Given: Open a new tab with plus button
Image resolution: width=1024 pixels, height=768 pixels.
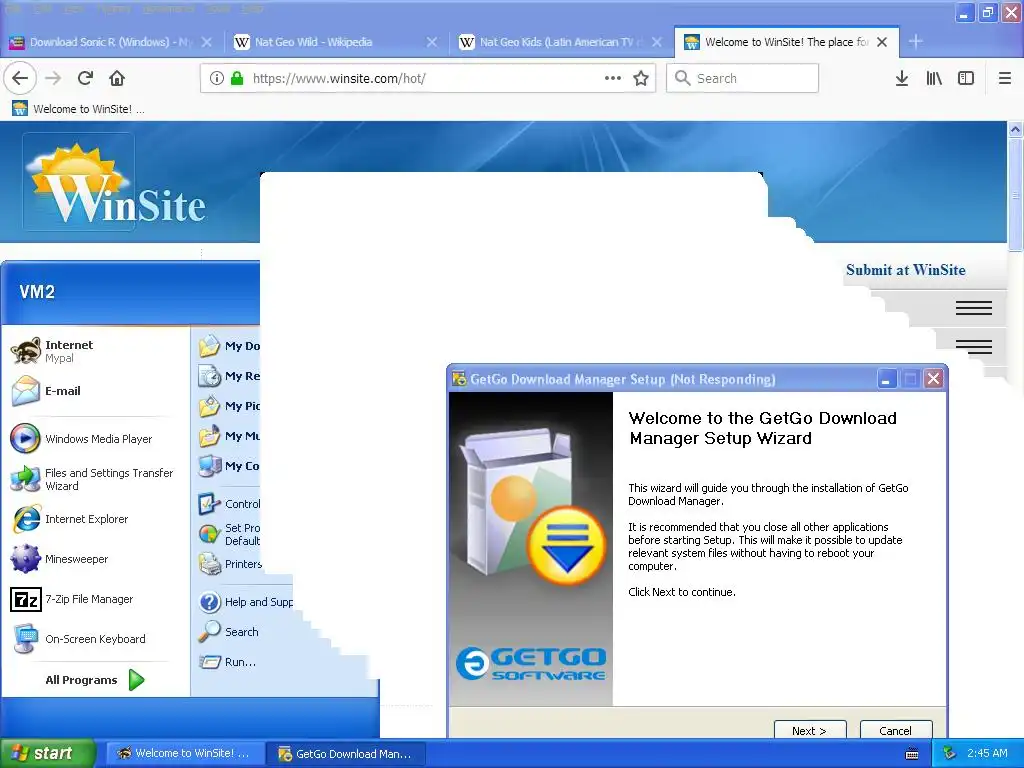Looking at the screenshot, I should (916, 41).
